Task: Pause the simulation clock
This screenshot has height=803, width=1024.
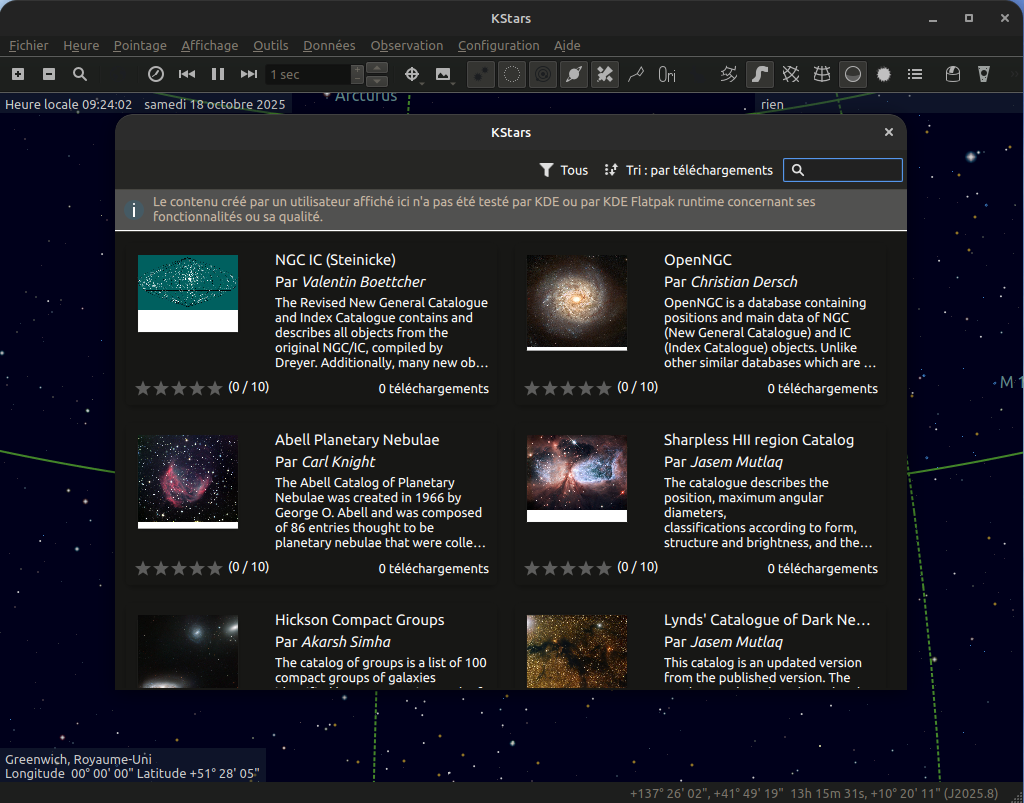Action: 218,74
